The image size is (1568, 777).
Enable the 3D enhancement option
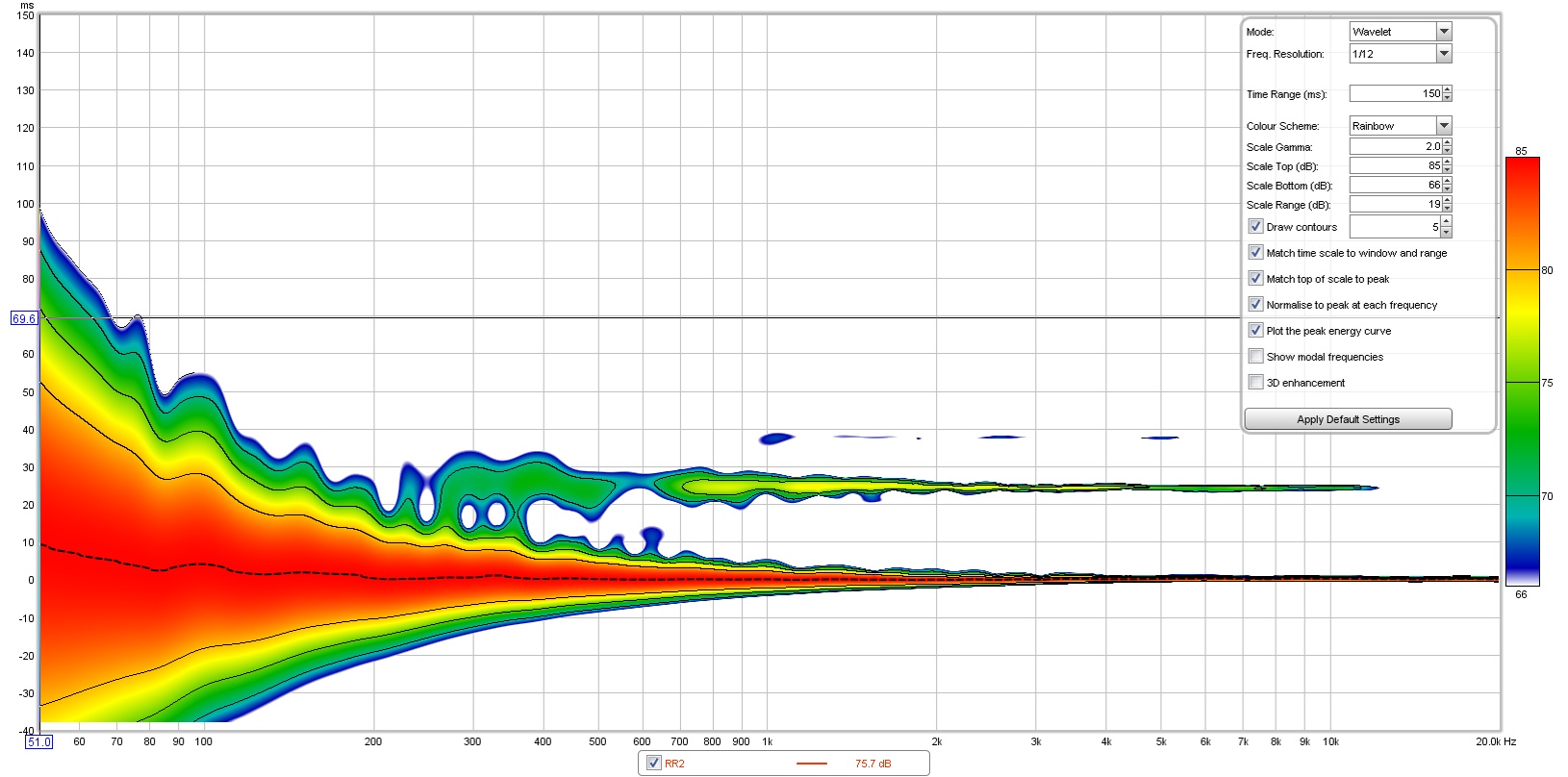point(1255,383)
